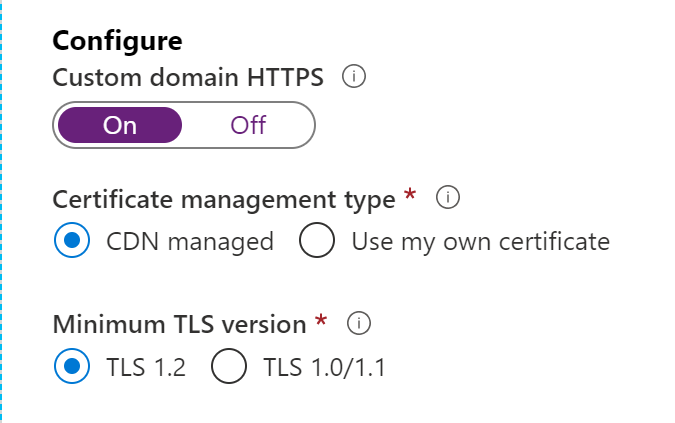Click red asterisk after Certificate management type

pyautogui.click(x=410, y=194)
